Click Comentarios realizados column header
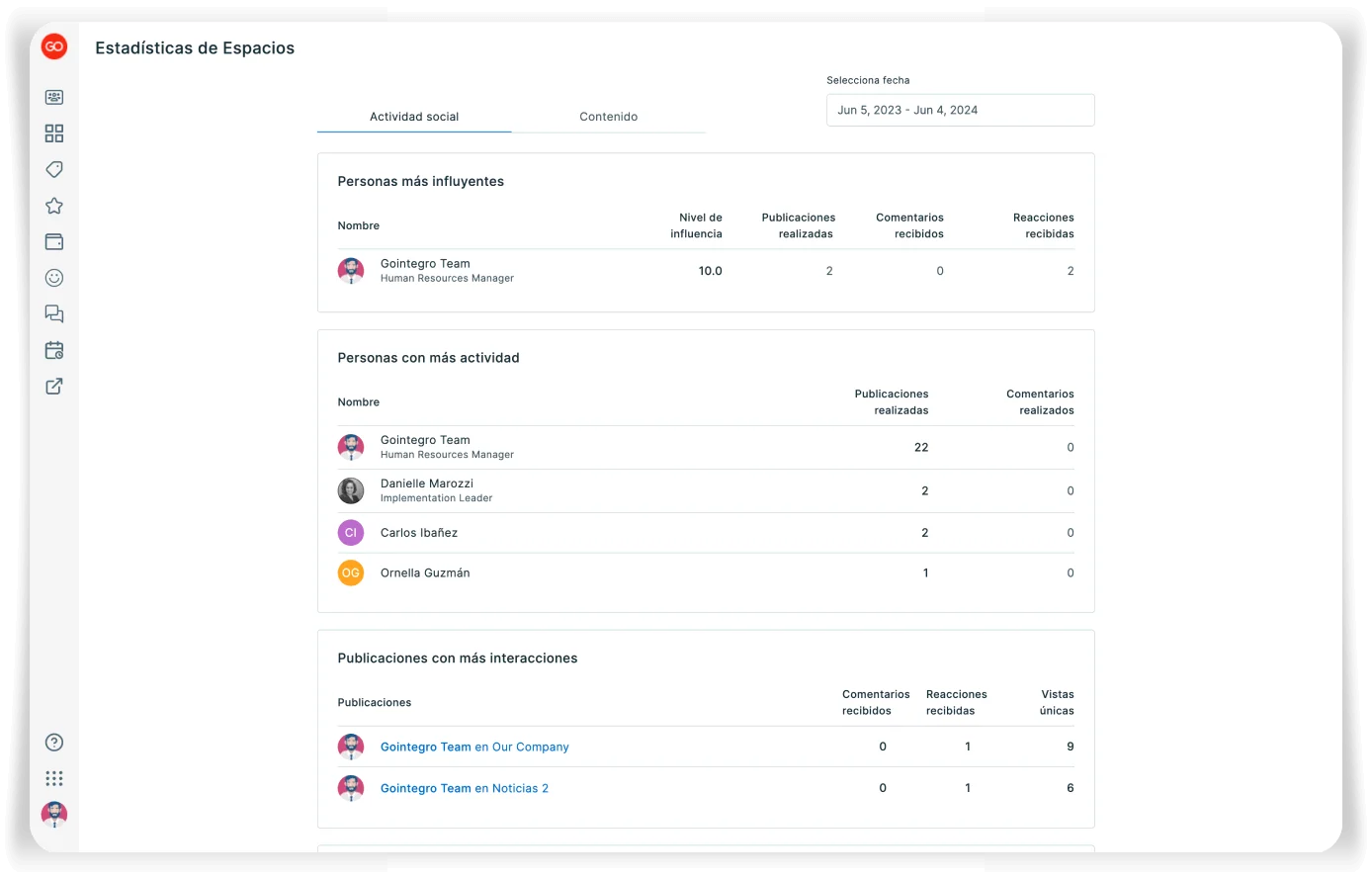Viewport: 1372px width, 880px height. pos(1040,402)
